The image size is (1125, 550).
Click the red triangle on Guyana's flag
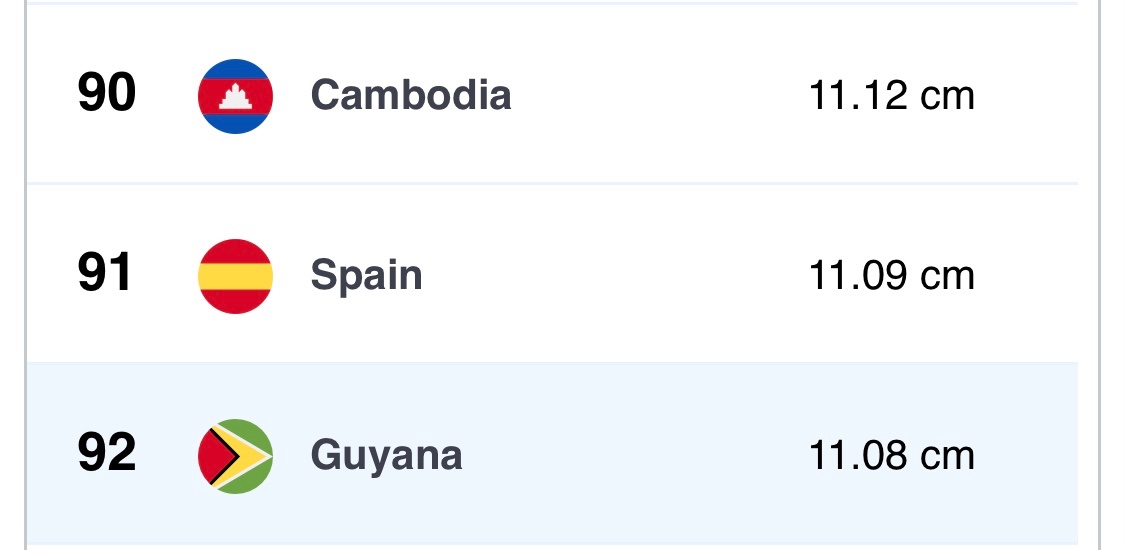211,457
